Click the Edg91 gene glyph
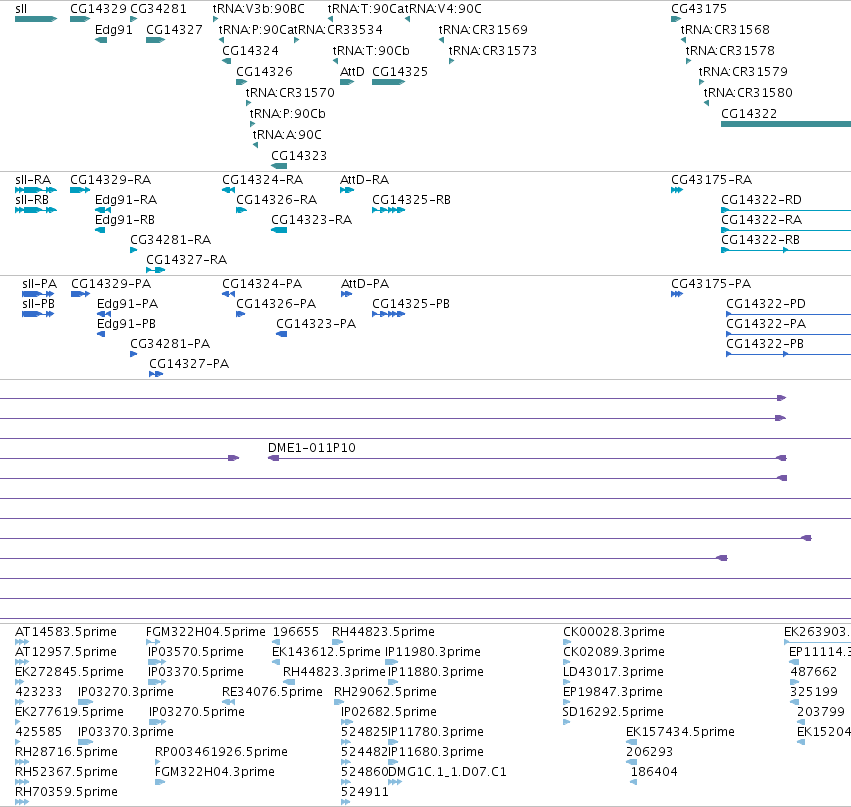 coord(101,40)
